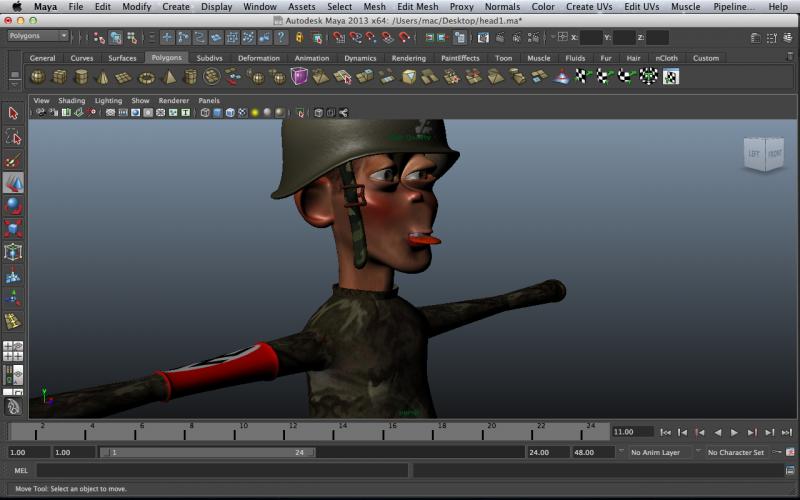
Task: Pick the Paint Selection tool
Action: [x=13, y=160]
